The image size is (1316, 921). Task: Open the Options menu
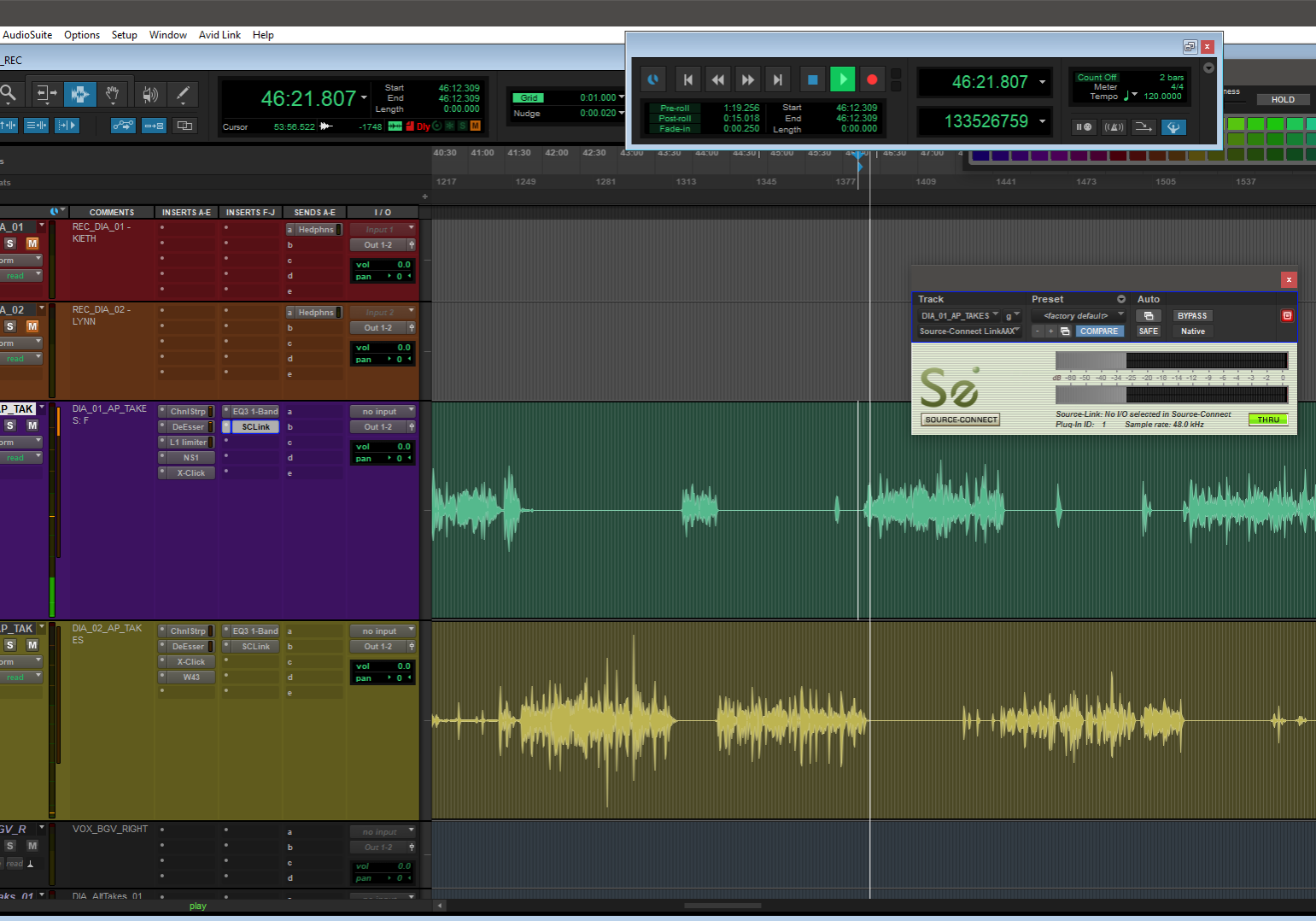coord(82,35)
